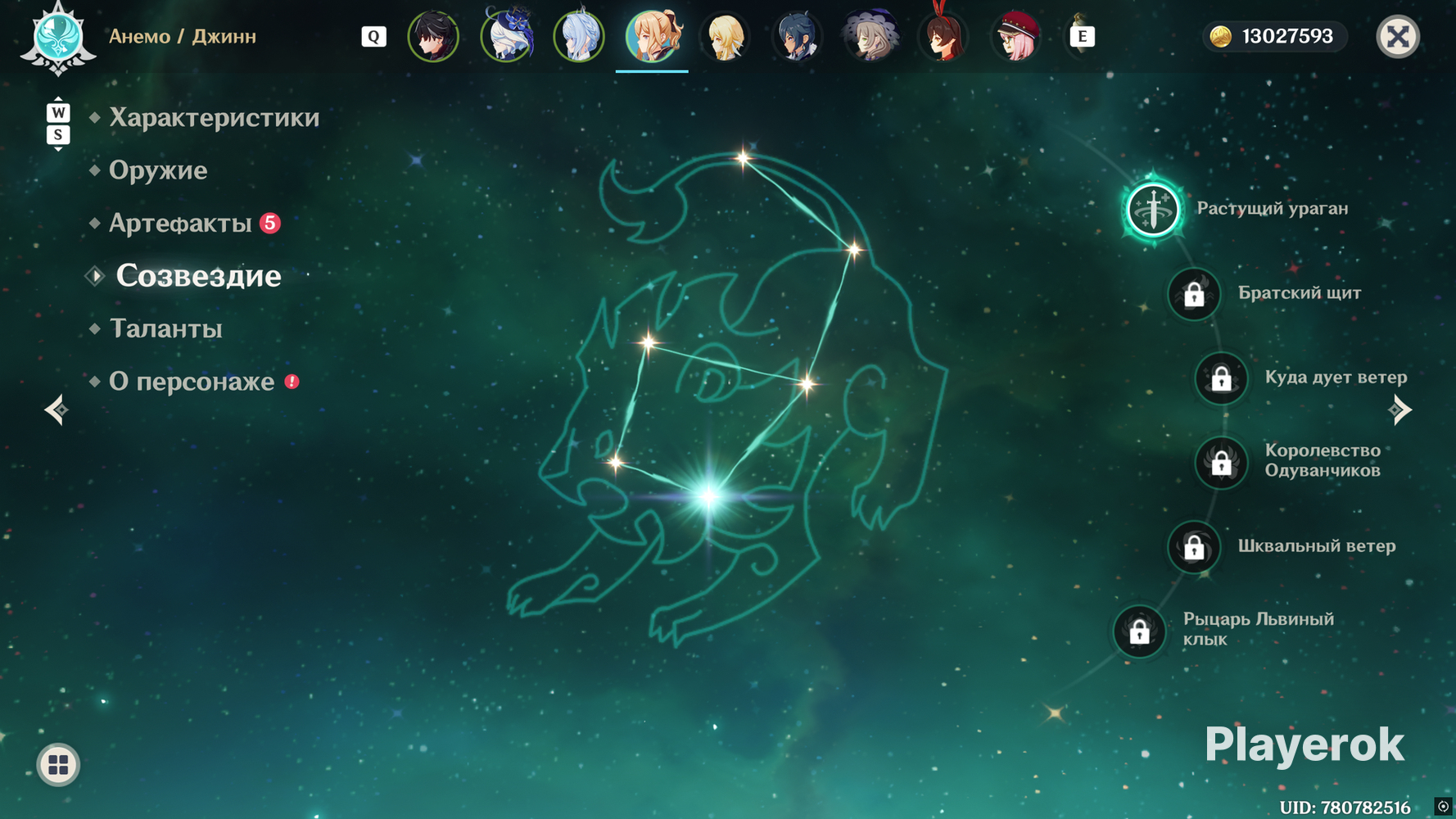The width and height of the screenshot is (1456, 819).
Task: Select the pink-haired character in red beret
Action: pyautogui.click(x=1016, y=36)
